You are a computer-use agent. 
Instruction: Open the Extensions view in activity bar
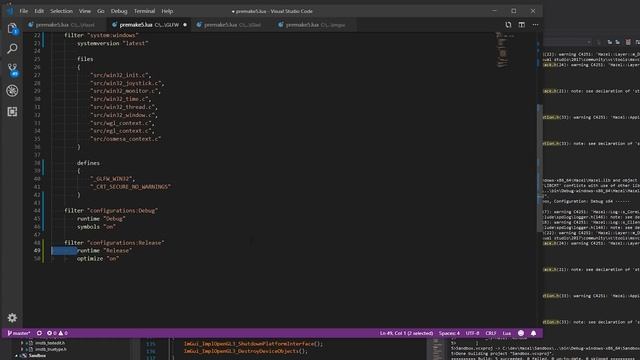(x=12, y=111)
